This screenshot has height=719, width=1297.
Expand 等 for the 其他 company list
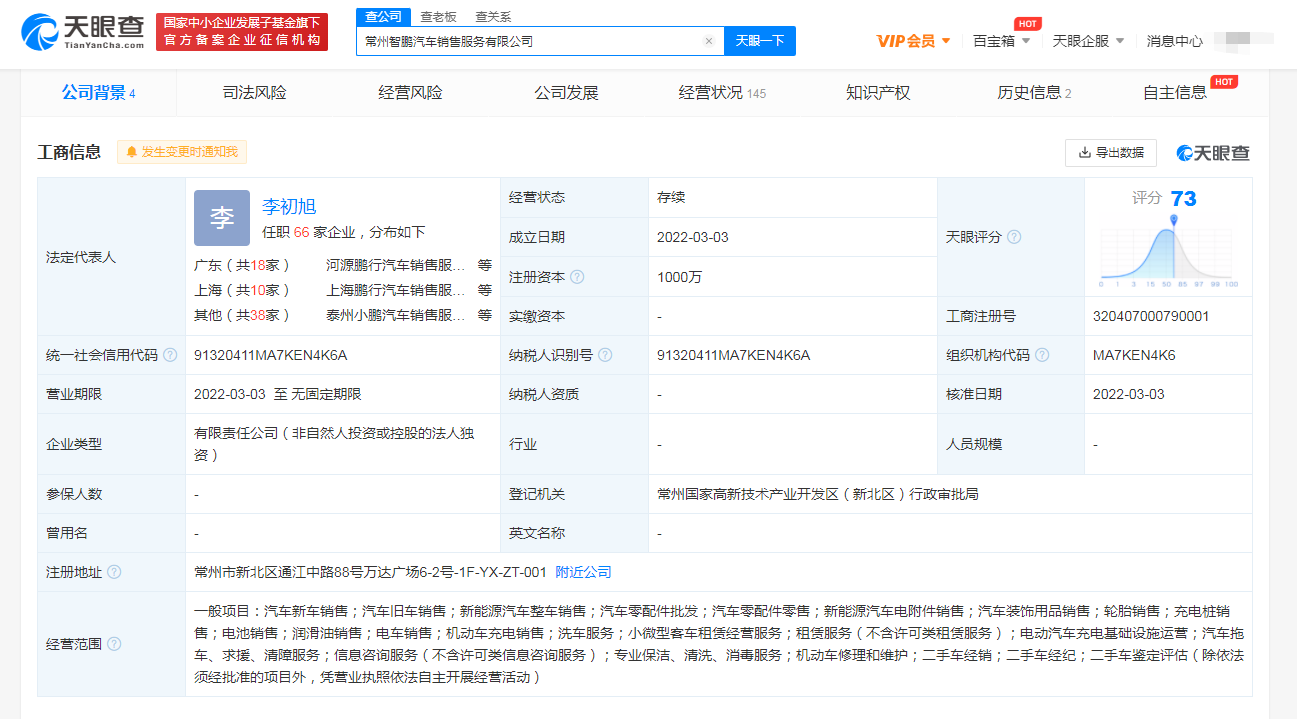(485, 315)
